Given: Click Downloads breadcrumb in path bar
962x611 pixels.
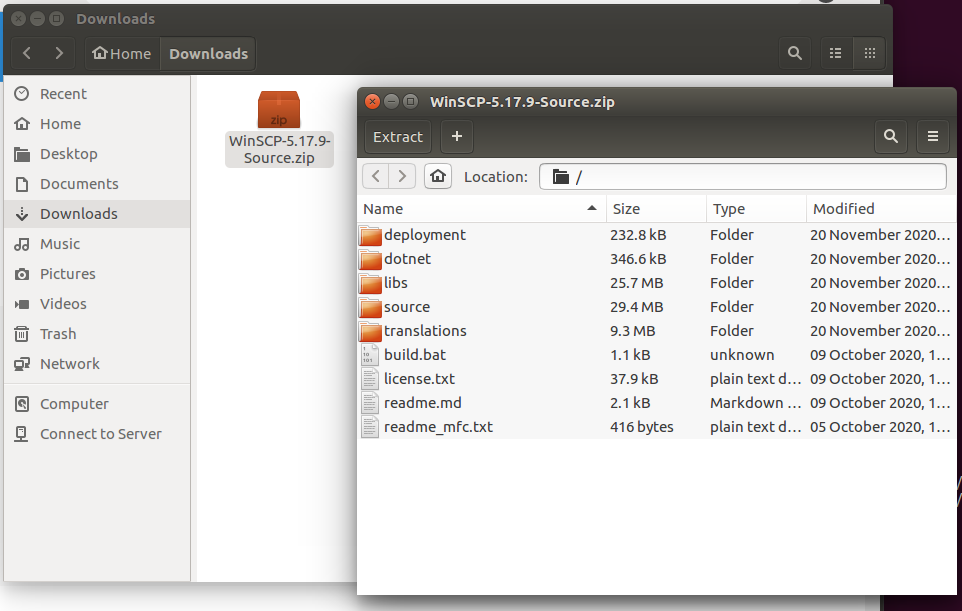Looking at the screenshot, I should [208, 53].
